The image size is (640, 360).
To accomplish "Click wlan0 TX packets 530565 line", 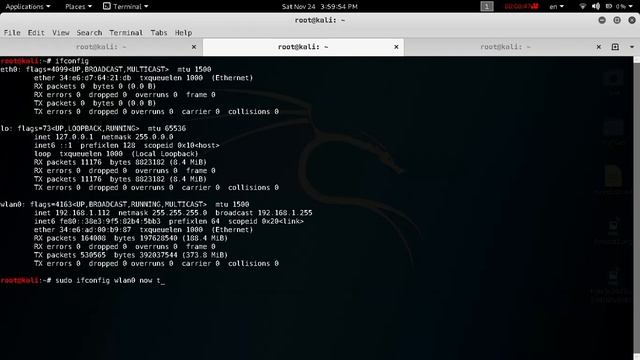I will (x=131, y=255).
